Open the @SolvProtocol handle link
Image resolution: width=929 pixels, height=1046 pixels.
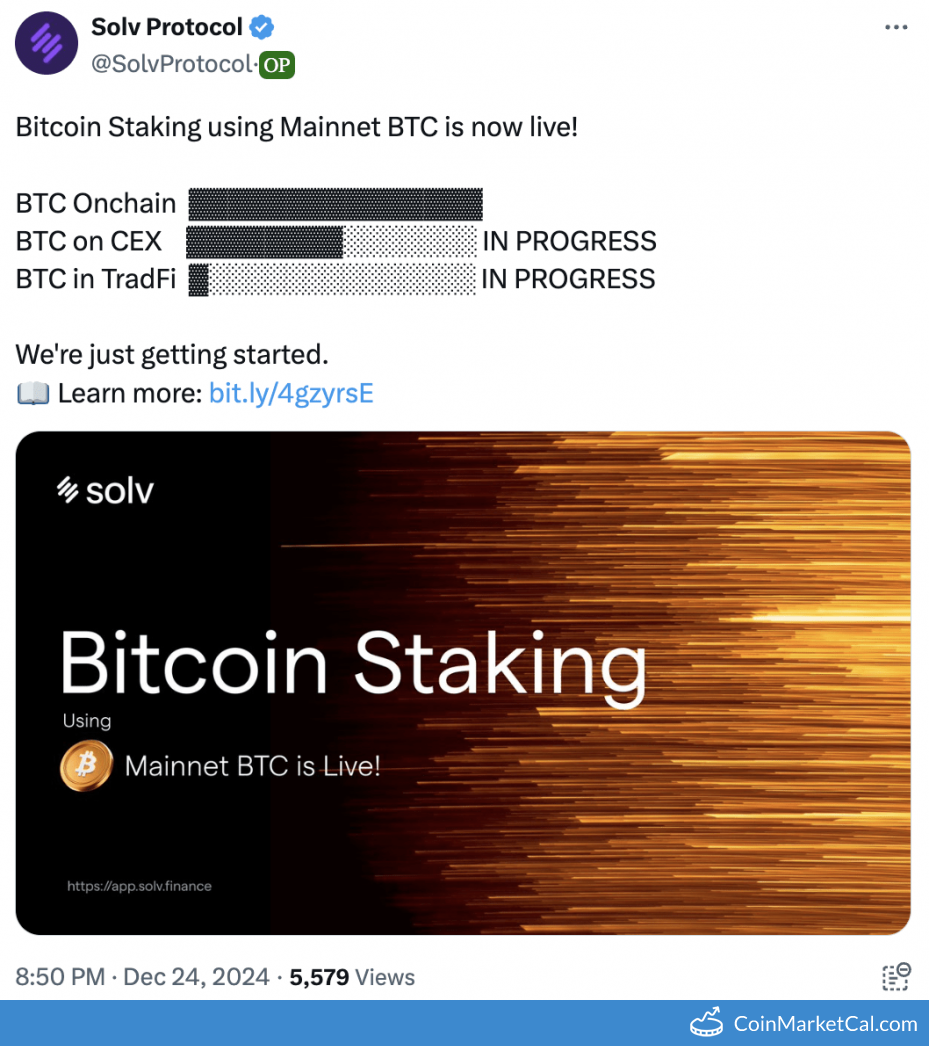coord(171,65)
